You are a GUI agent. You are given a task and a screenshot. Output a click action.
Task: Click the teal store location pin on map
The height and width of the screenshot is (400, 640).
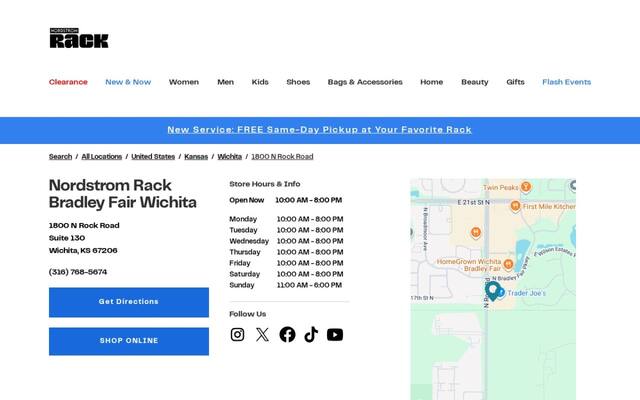[493, 290]
